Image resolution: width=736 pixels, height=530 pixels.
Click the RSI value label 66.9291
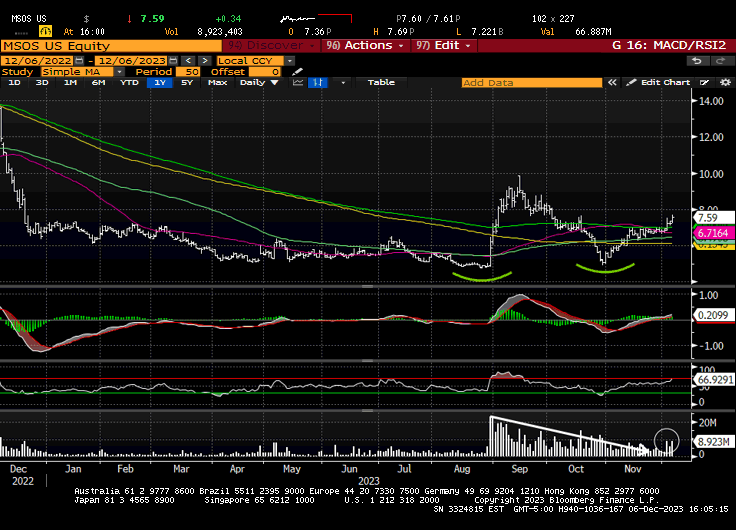715,379
